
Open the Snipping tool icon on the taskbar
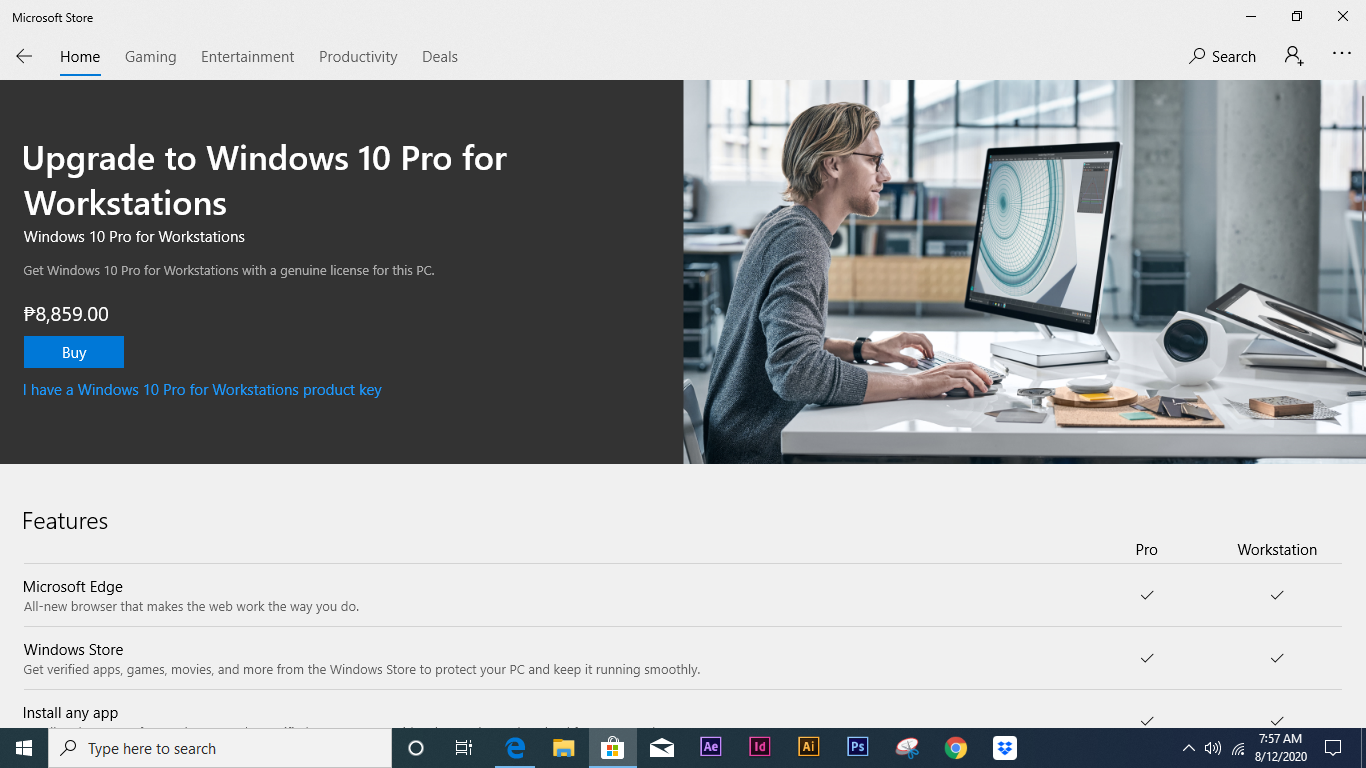[x=907, y=748]
